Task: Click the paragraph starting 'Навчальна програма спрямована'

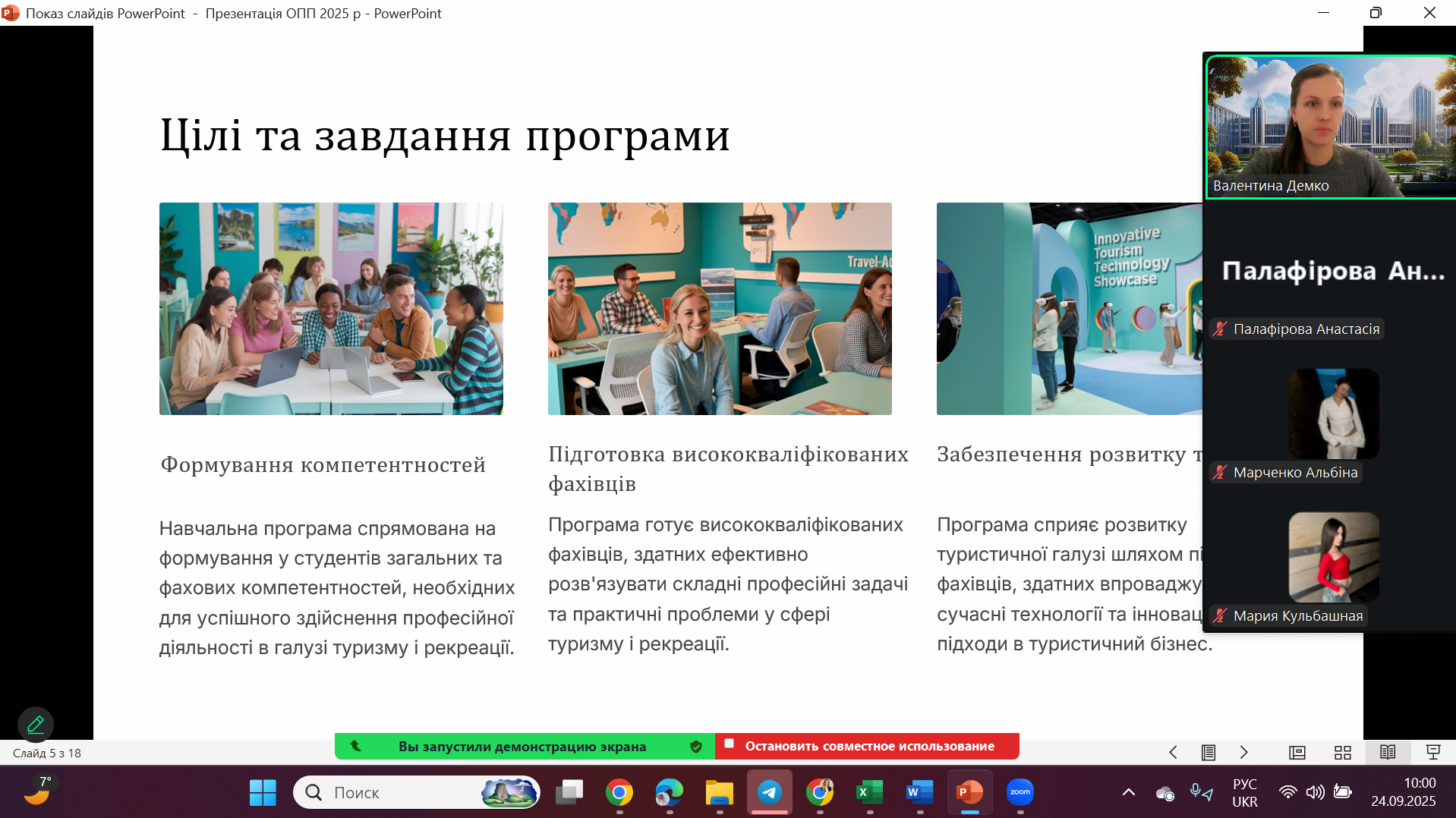Action: [x=337, y=588]
